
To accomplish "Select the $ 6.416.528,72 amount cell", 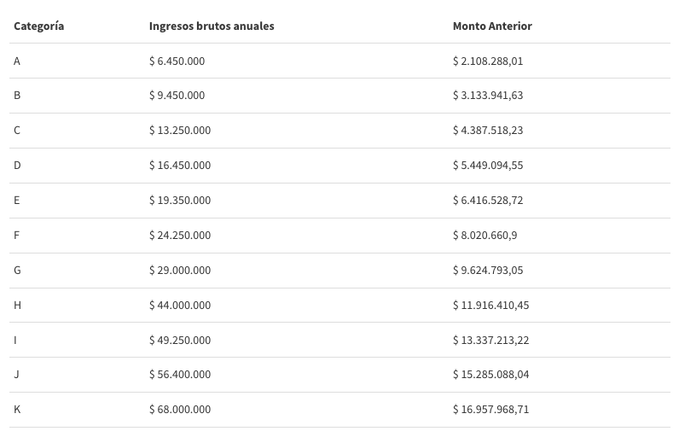I will point(488,200).
